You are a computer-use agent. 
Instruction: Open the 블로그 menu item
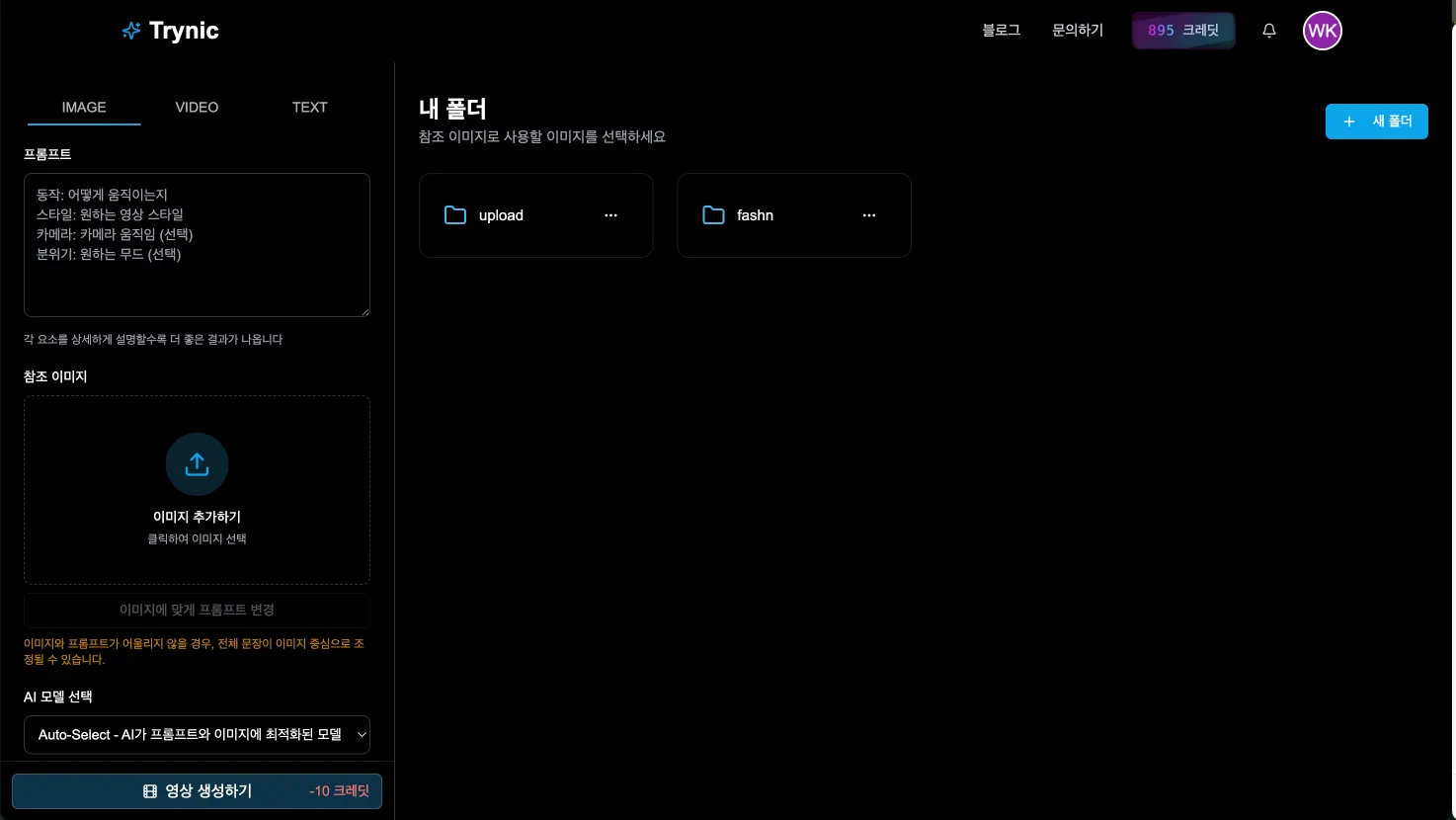click(x=1001, y=30)
